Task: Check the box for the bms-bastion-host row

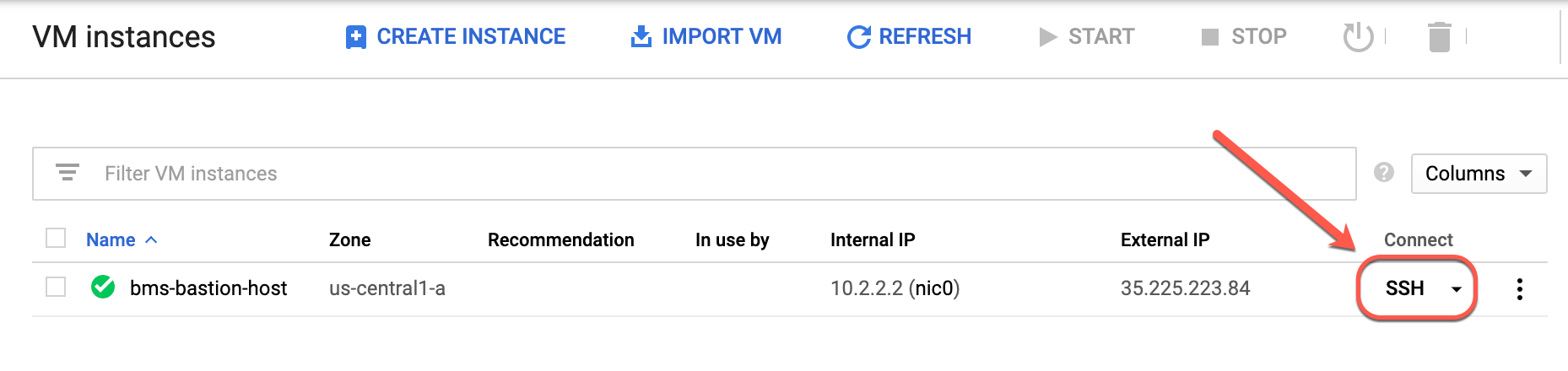Action: 56,288
